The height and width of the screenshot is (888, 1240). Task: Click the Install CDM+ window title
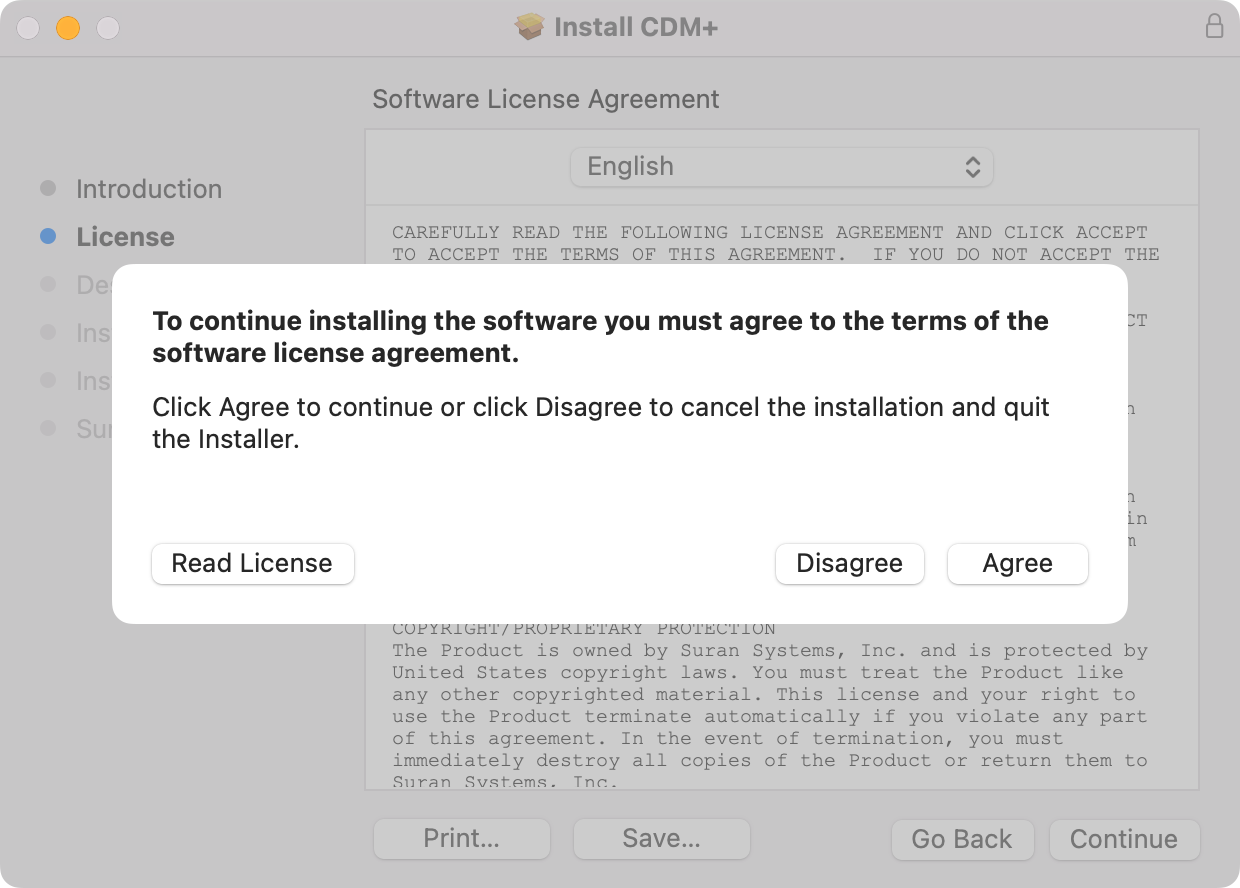tap(636, 27)
